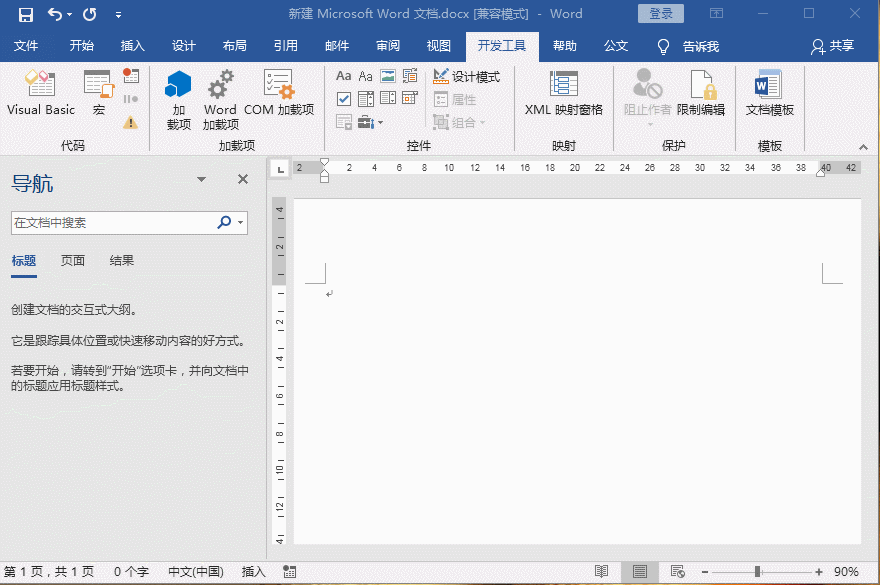Screen dimensions: 880x585
Task: Insert a drop-down list content control
Action: click(x=388, y=99)
